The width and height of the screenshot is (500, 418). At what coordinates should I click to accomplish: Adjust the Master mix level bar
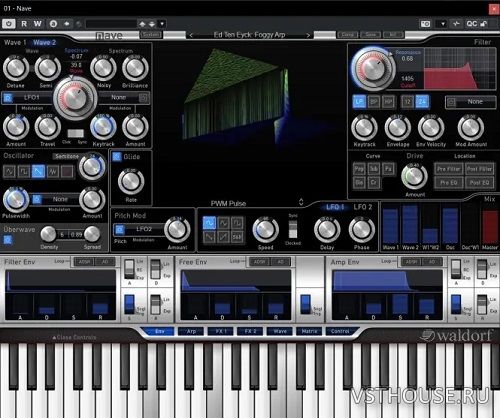[490, 225]
